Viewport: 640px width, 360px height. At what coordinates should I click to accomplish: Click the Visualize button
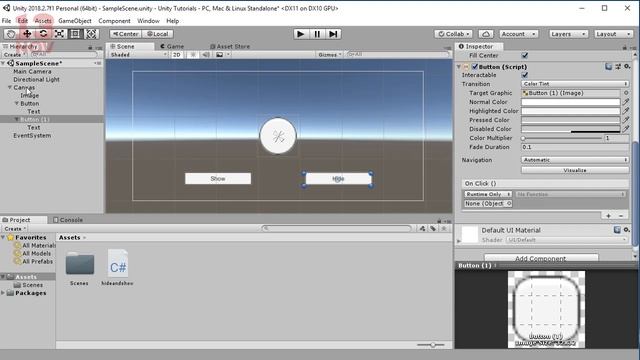pos(575,170)
